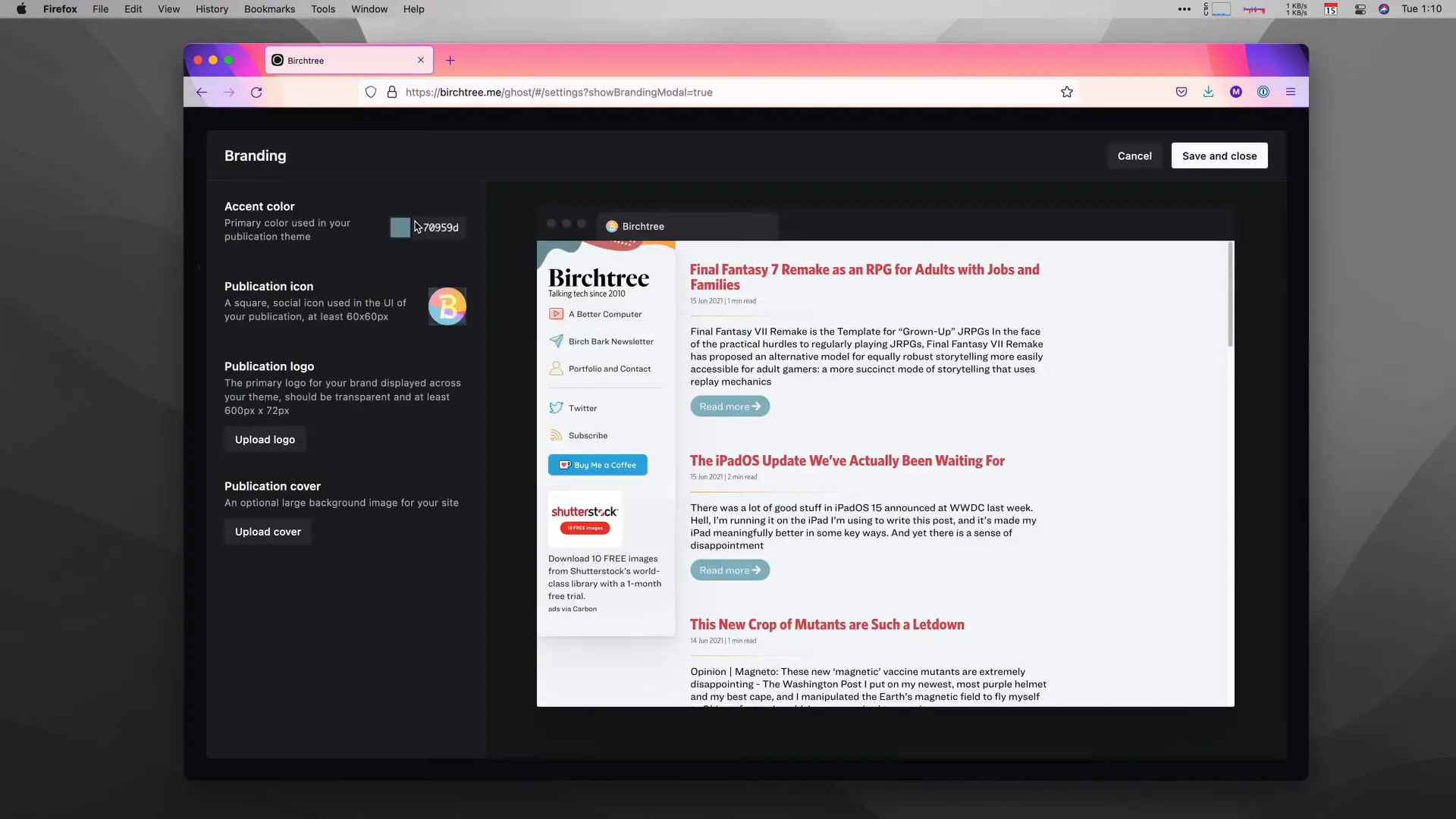Click the Birch Bark Newsletter paper plane icon
The width and height of the screenshot is (1456, 819).
[556, 341]
